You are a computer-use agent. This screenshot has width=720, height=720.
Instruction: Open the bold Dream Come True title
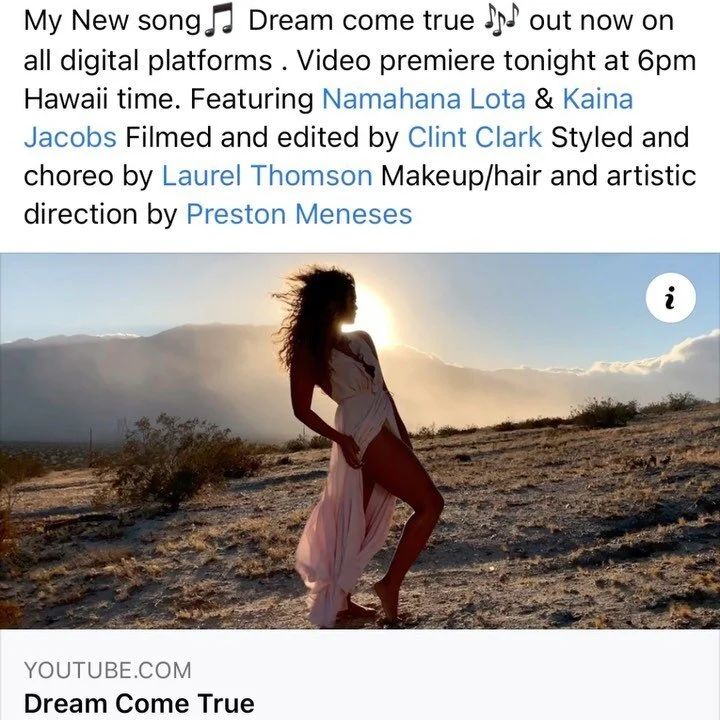coord(139,703)
